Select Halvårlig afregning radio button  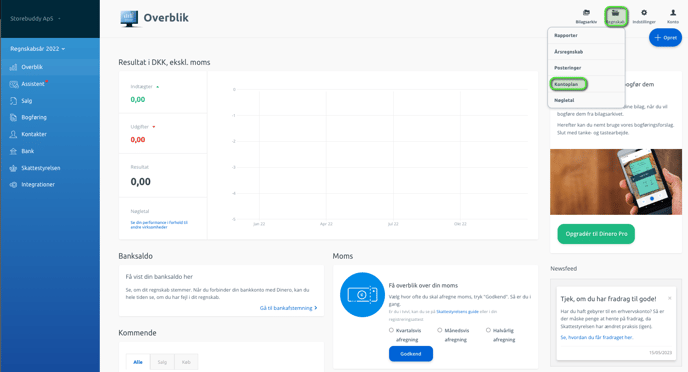click(x=488, y=330)
